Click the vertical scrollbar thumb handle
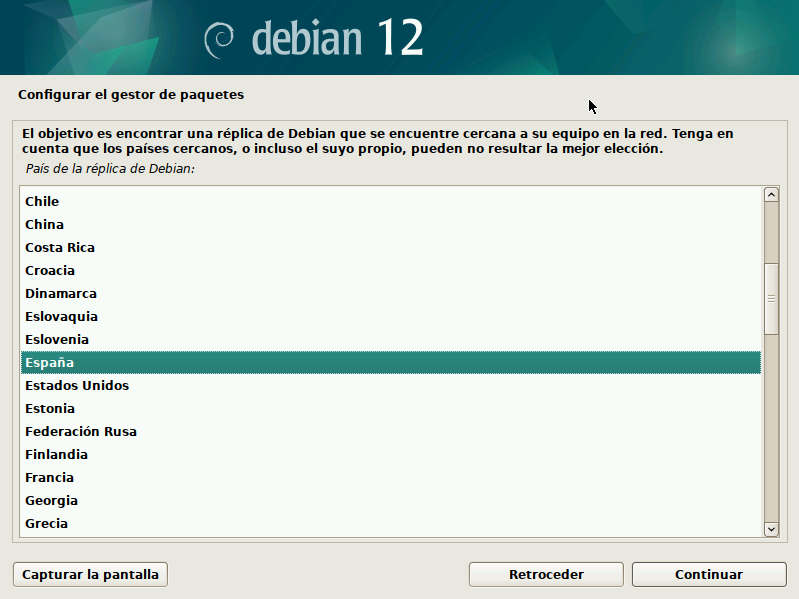The height and width of the screenshot is (599, 799). [771, 298]
